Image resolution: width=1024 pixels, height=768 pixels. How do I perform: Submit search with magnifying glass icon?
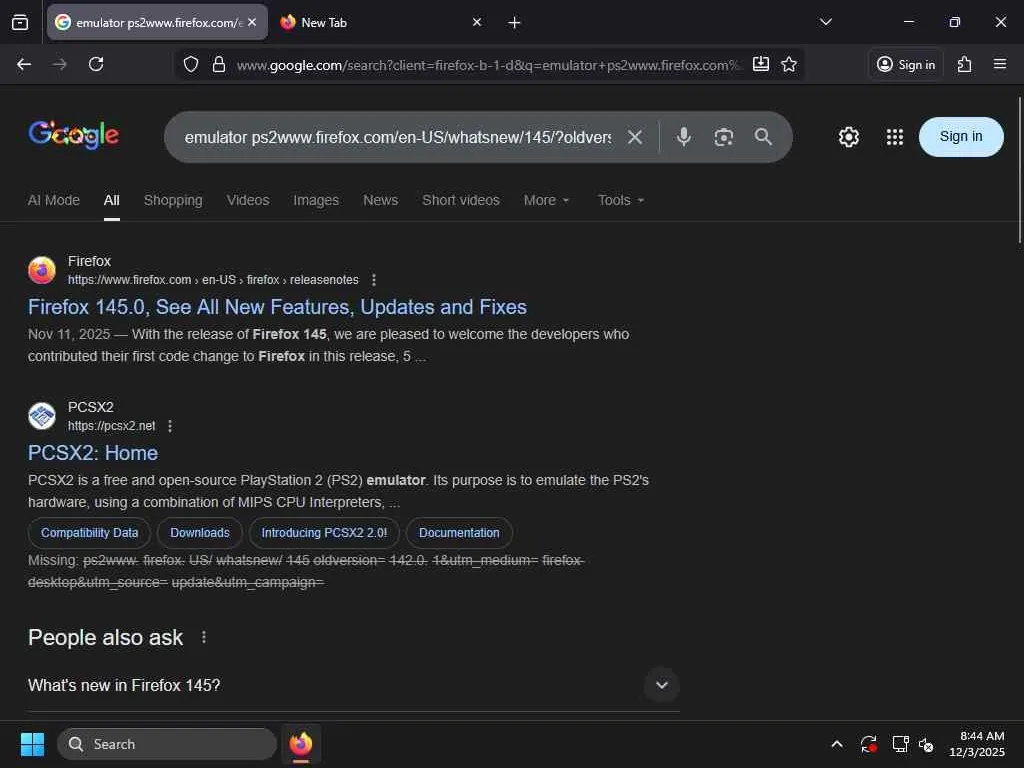(763, 136)
